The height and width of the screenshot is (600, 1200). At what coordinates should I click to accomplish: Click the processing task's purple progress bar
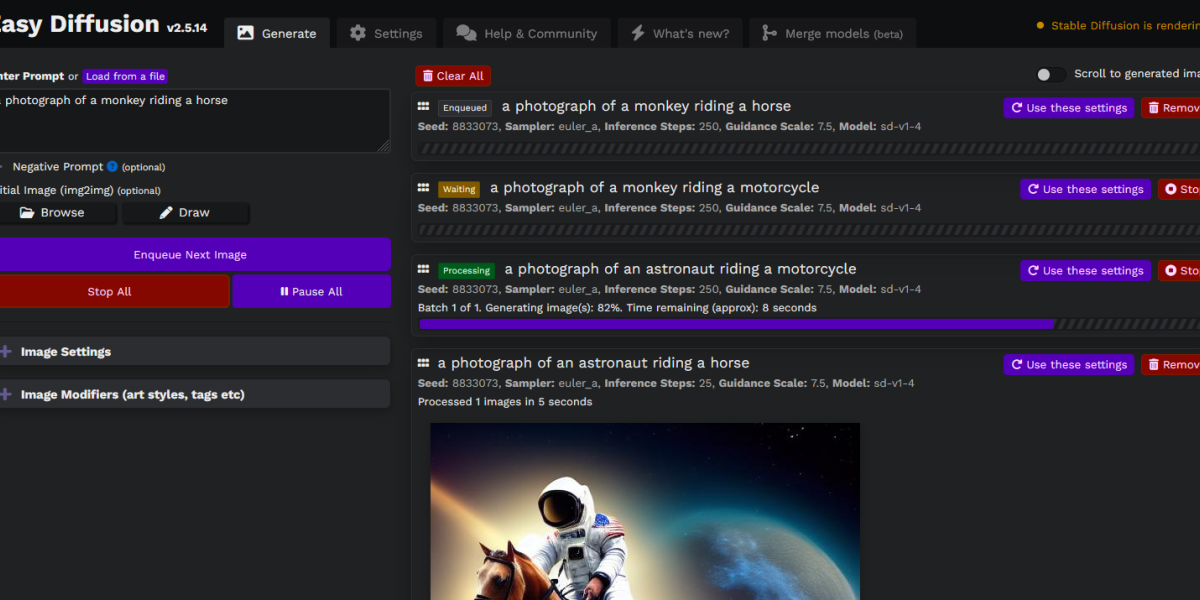(x=737, y=324)
